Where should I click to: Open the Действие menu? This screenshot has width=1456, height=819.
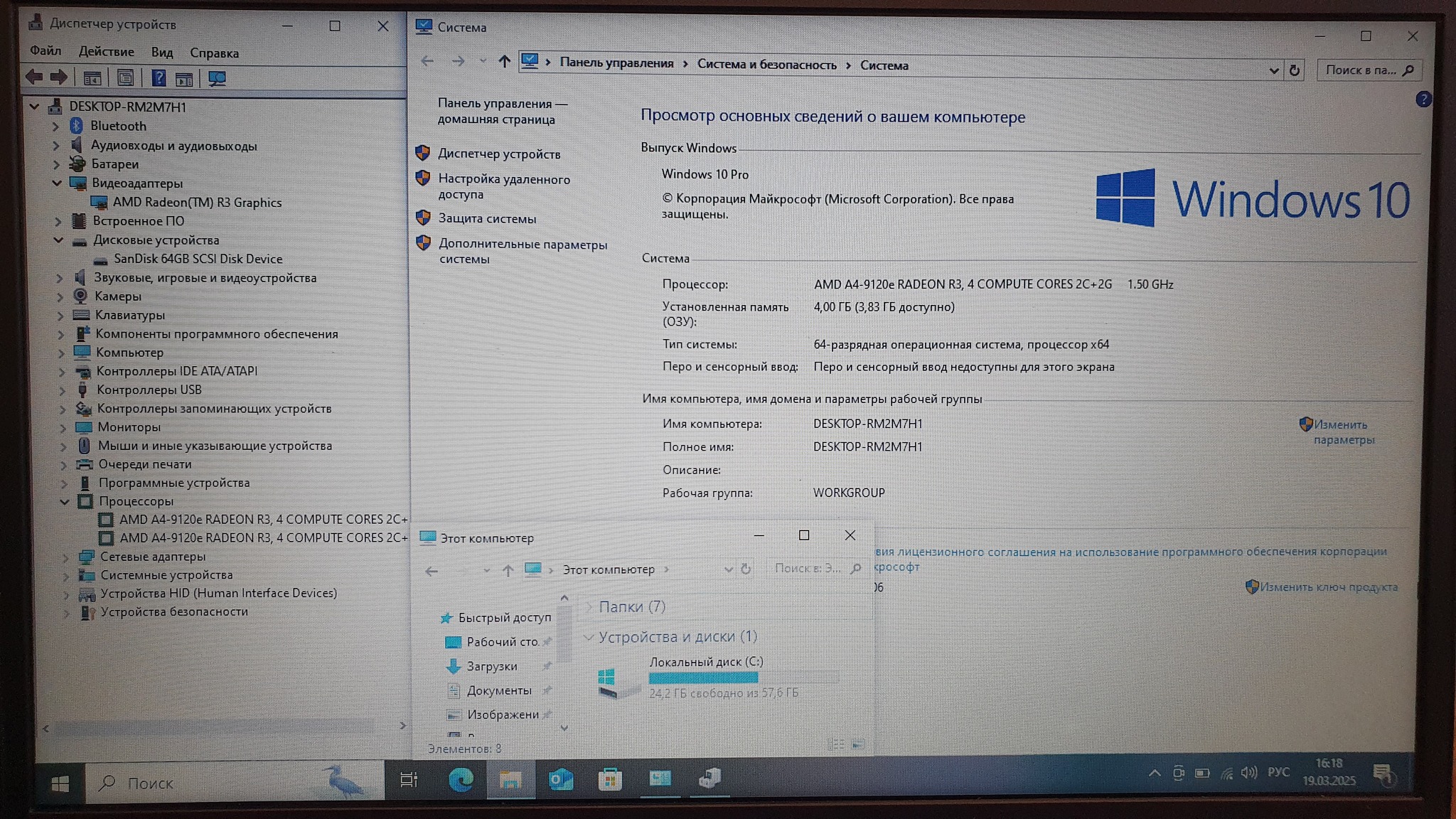click(x=106, y=52)
